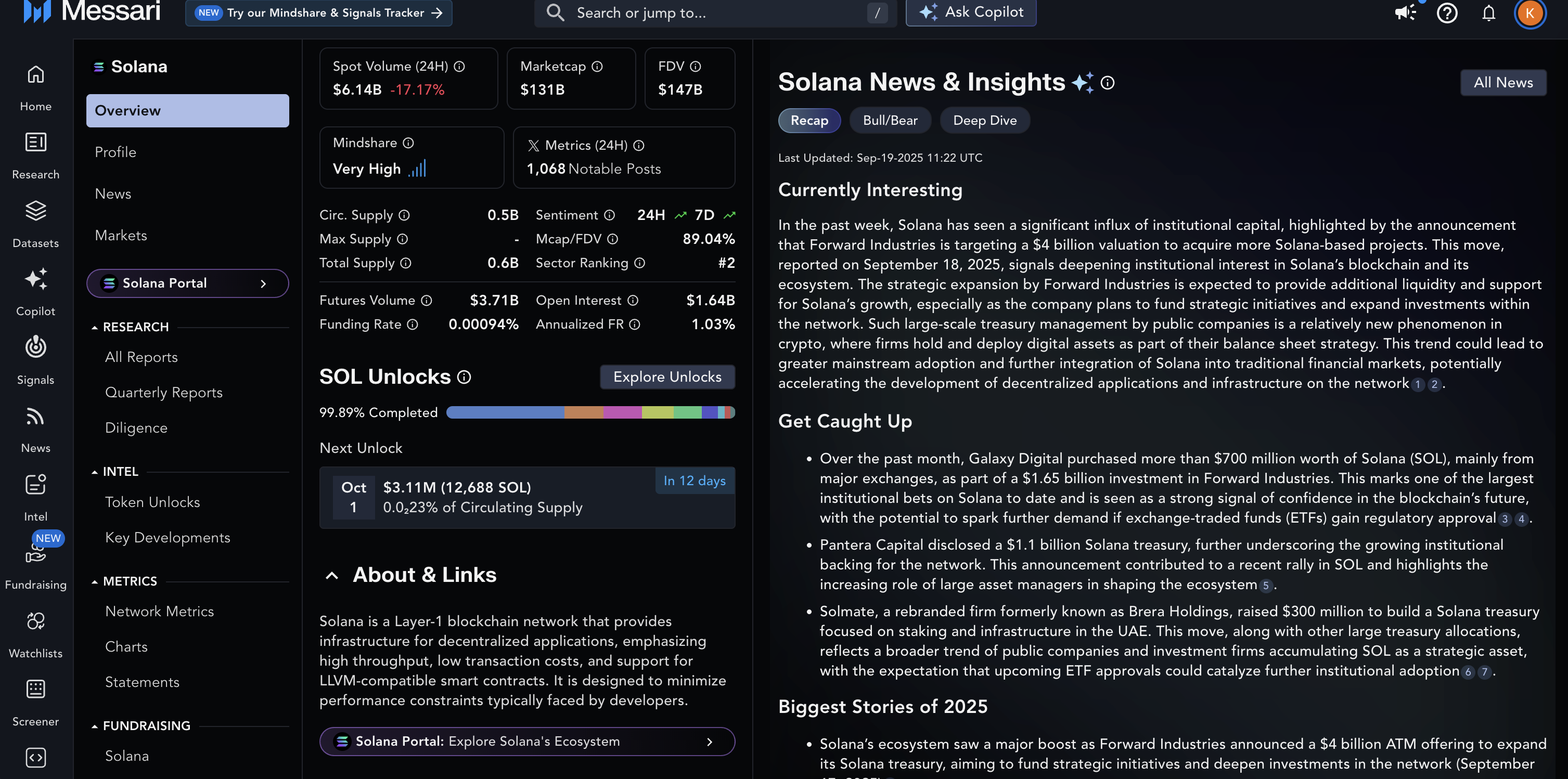This screenshot has height=779, width=1568.
Task: Click the Messari logo
Action: pos(92,11)
